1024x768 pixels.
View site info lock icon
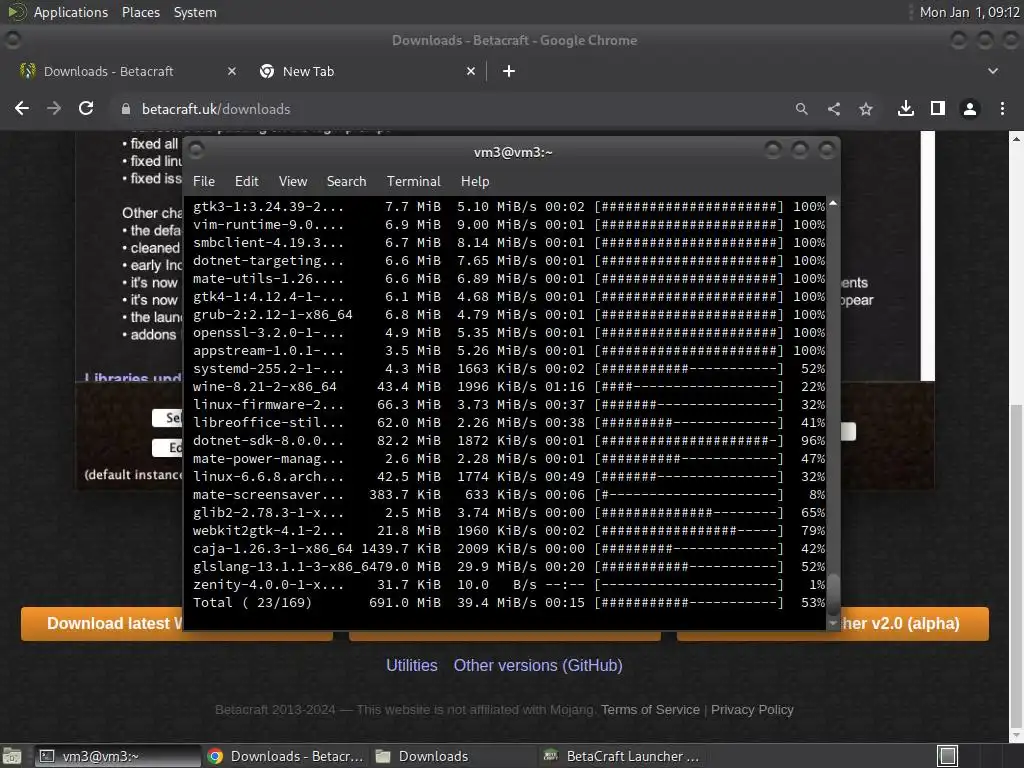(x=126, y=109)
